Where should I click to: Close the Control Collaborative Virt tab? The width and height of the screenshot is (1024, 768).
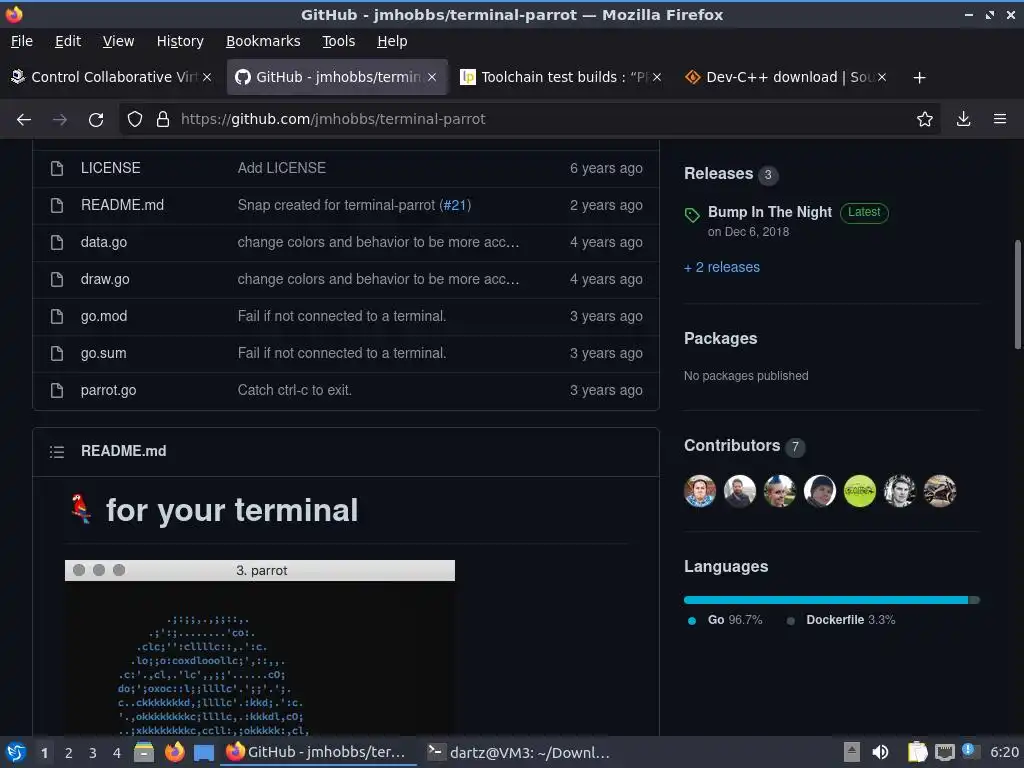[207, 77]
